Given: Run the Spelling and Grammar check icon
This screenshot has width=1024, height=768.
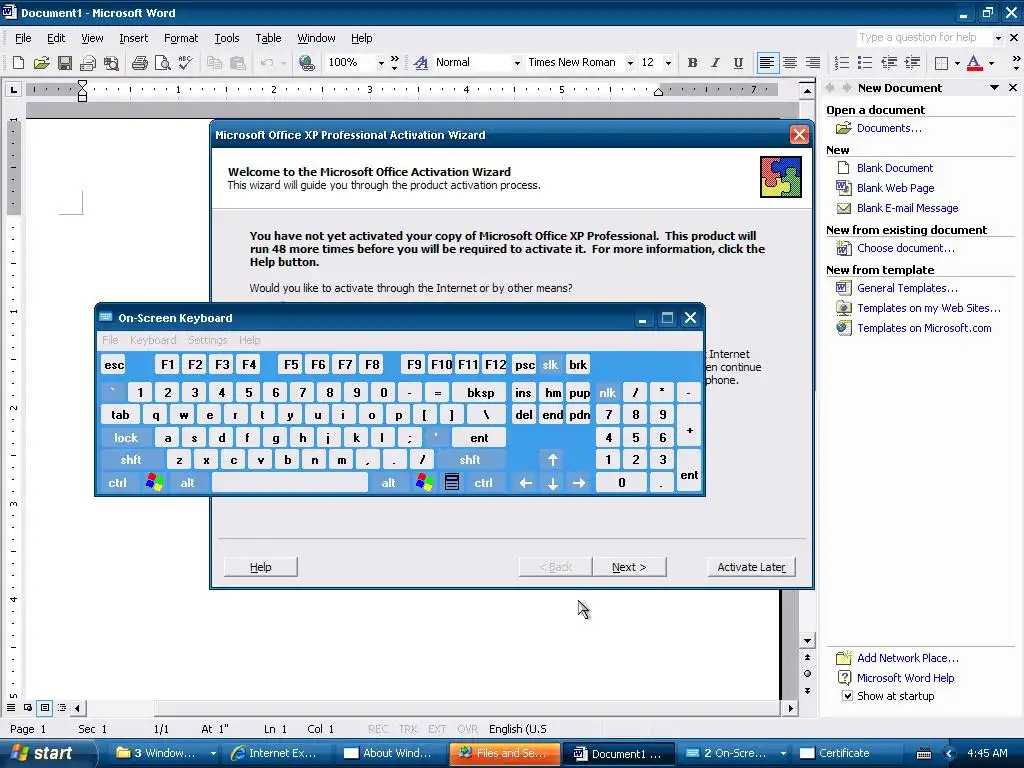Looking at the screenshot, I should (x=186, y=63).
